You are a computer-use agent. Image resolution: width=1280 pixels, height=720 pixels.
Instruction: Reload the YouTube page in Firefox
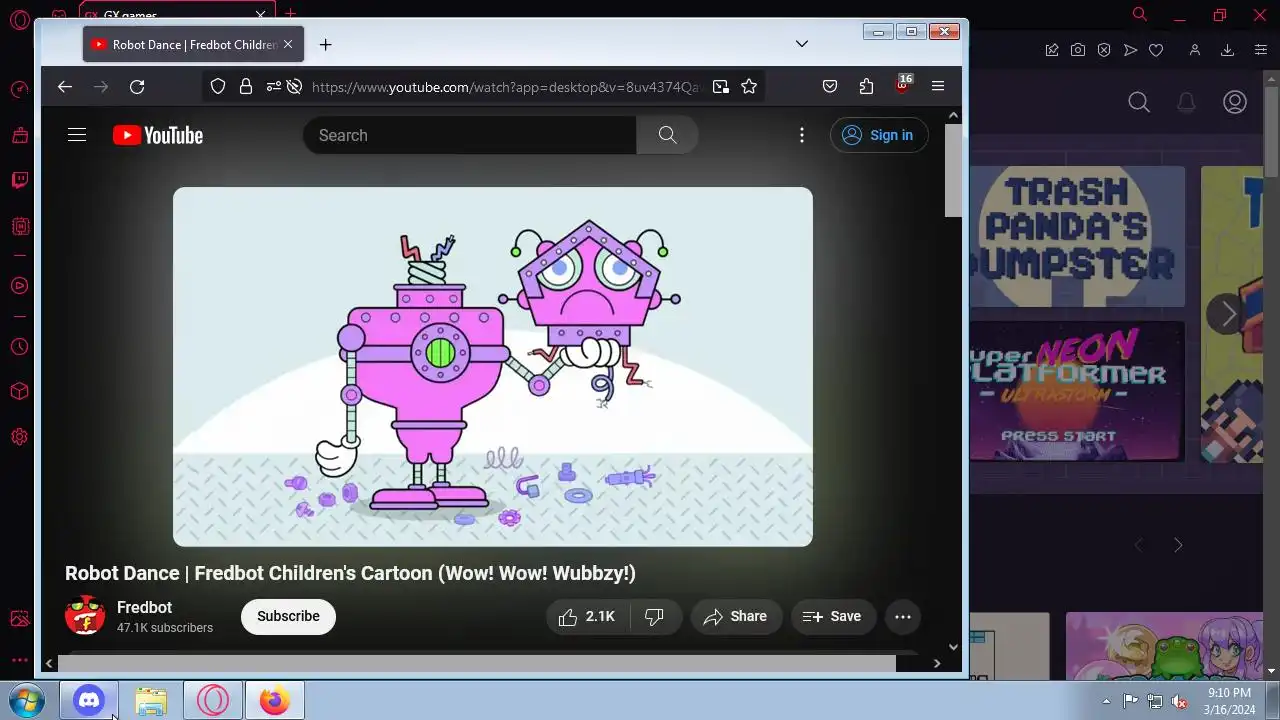(x=137, y=87)
